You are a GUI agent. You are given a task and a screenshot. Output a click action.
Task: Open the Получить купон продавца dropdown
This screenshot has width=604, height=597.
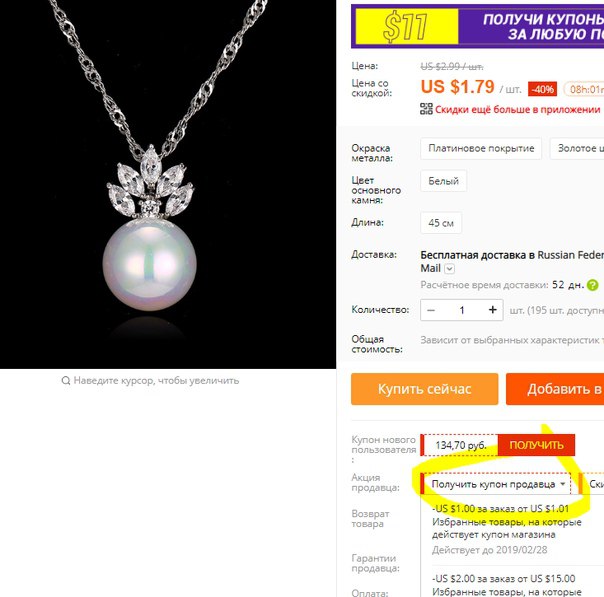click(x=497, y=484)
